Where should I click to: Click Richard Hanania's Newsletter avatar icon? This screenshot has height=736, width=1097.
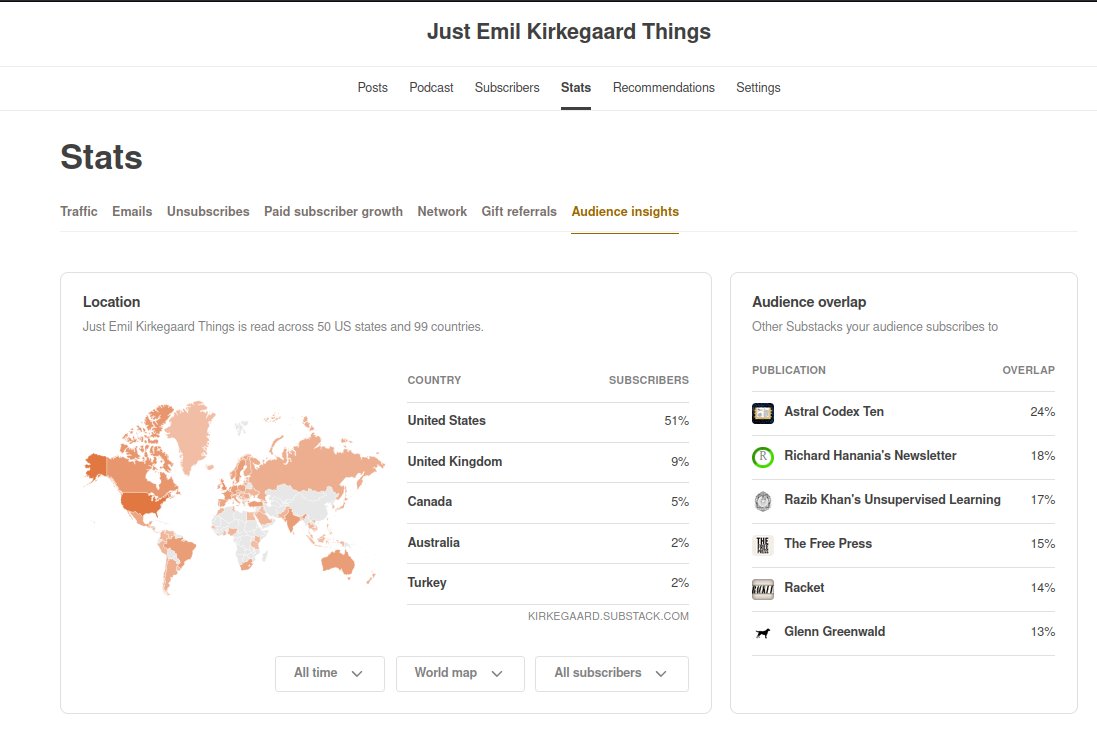point(762,456)
